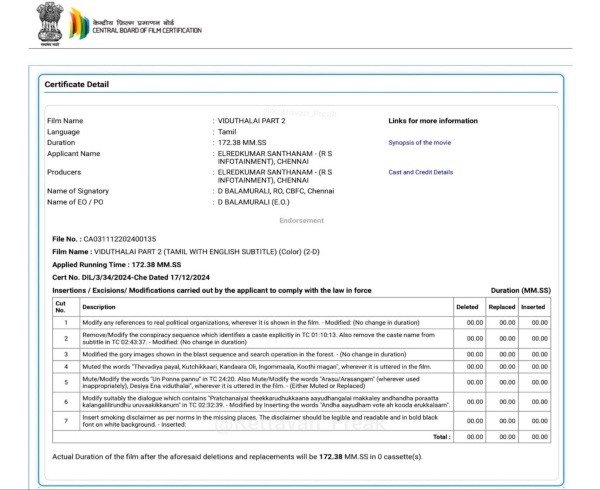This screenshot has height=490, width=600.
Task: Click the File No. CA031112202400135 text
Action: (112, 241)
